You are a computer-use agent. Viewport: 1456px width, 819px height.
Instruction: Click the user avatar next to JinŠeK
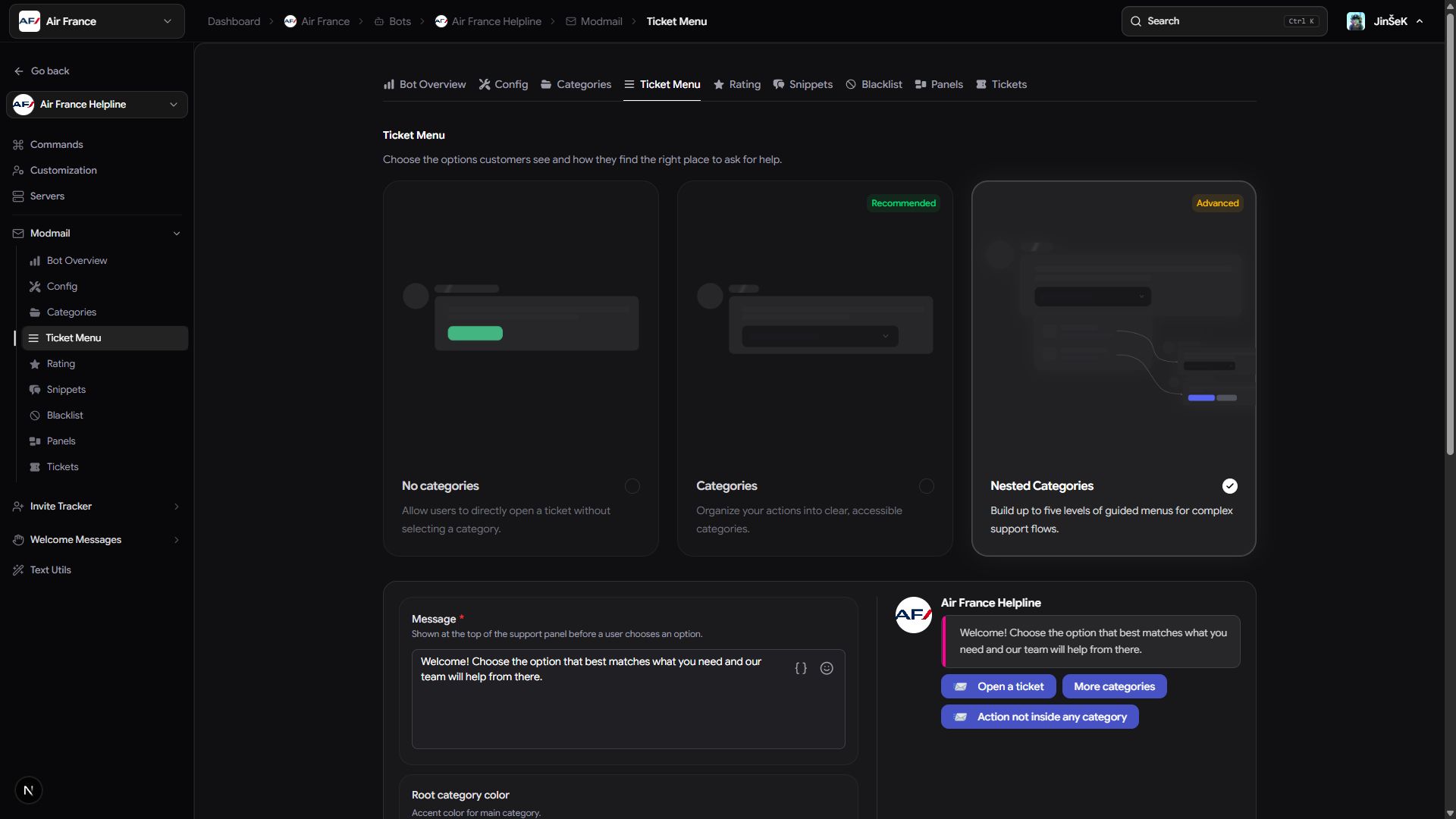(1356, 21)
